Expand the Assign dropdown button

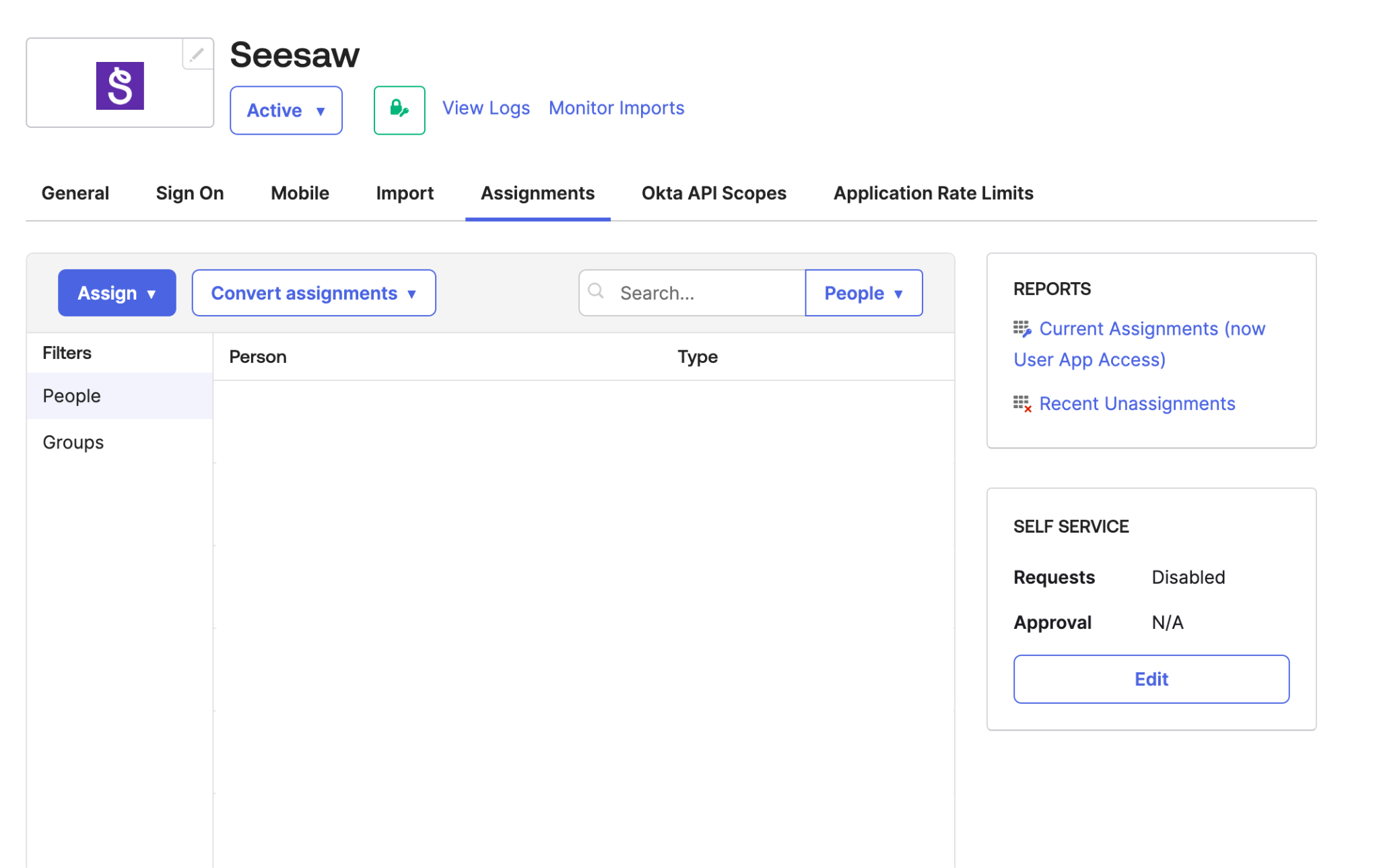pyautogui.click(x=117, y=293)
